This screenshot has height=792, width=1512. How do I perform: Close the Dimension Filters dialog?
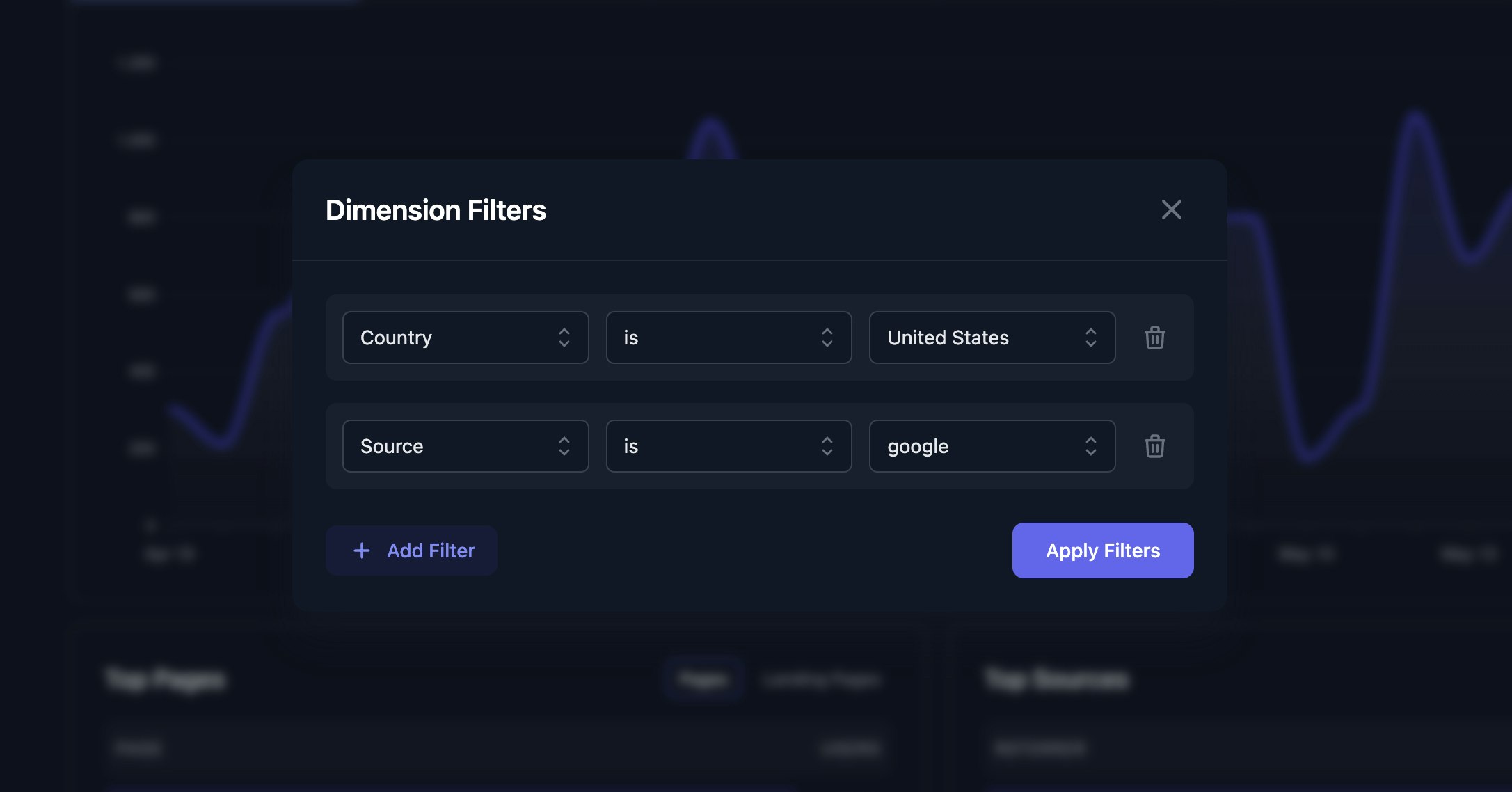(x=1171, y=209)
